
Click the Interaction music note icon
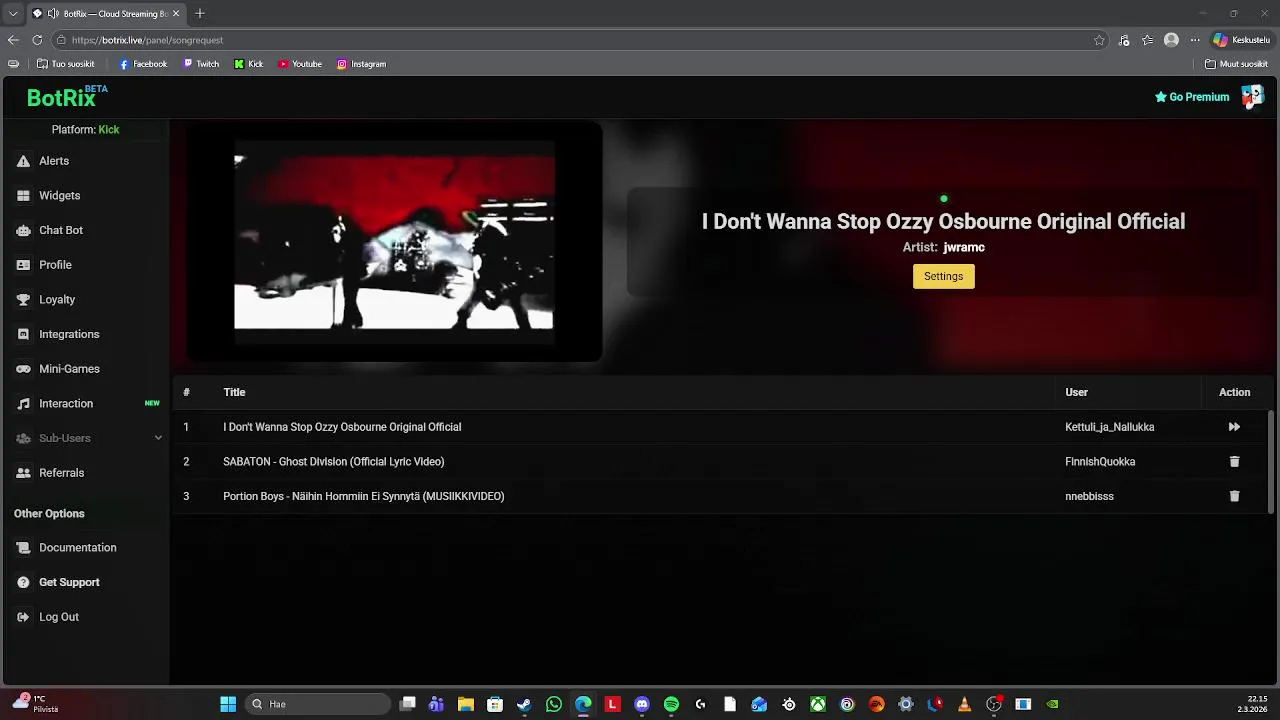coord(23,404)
